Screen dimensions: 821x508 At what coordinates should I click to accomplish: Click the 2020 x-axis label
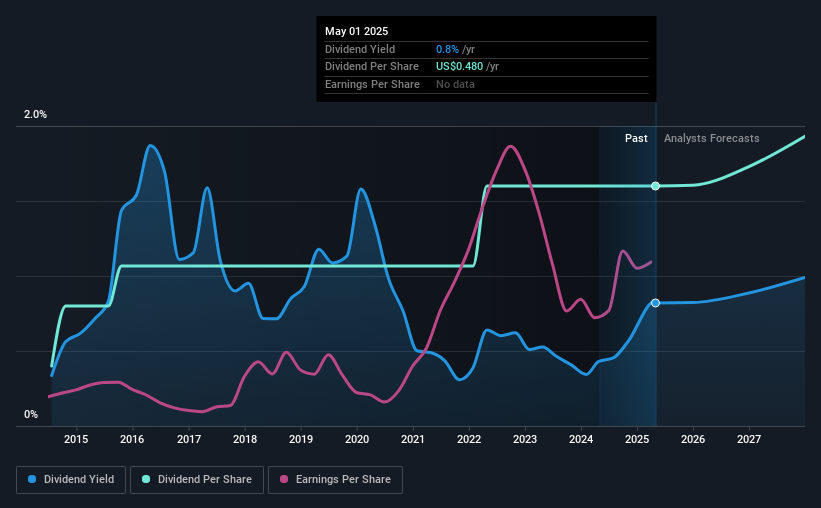[x=357, y=439]
